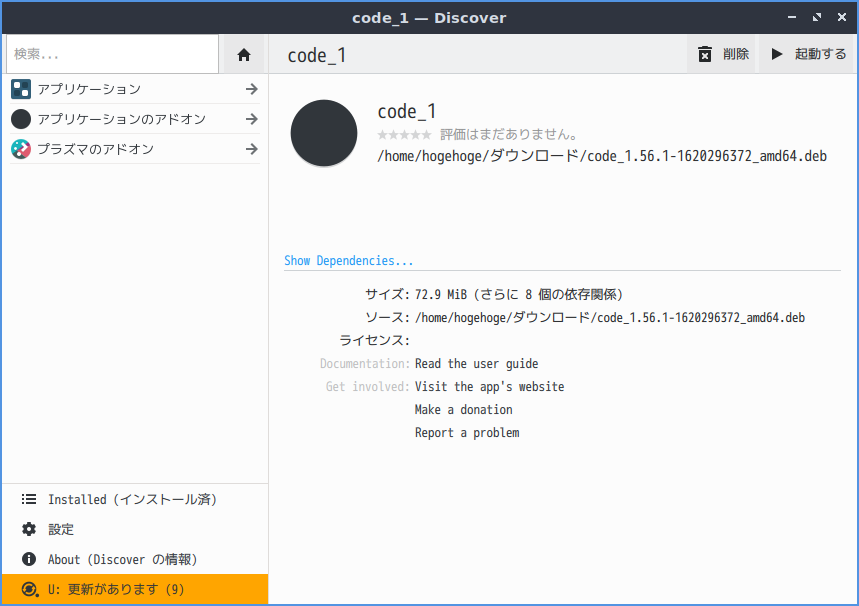Click the search field labeled 検索

click(112, 54)
